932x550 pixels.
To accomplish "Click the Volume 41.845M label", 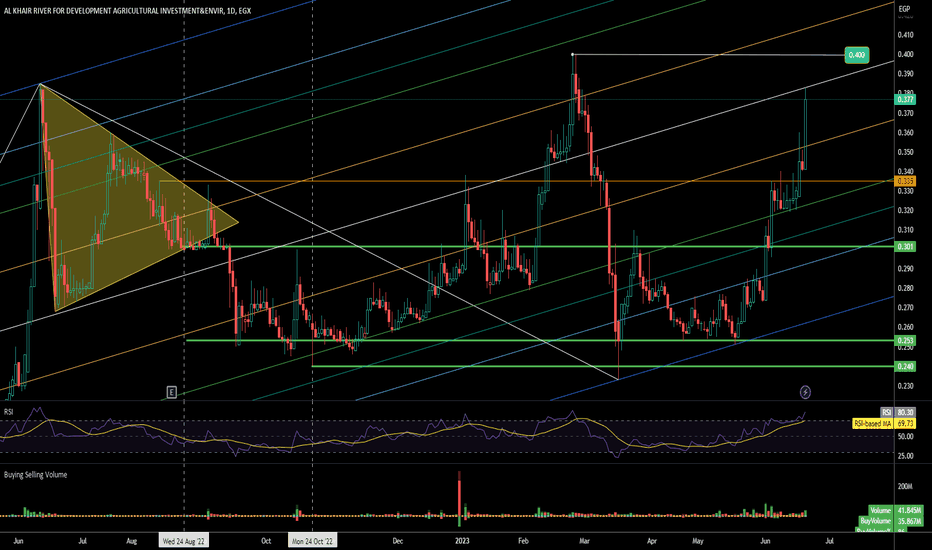I will click(896, 510).
